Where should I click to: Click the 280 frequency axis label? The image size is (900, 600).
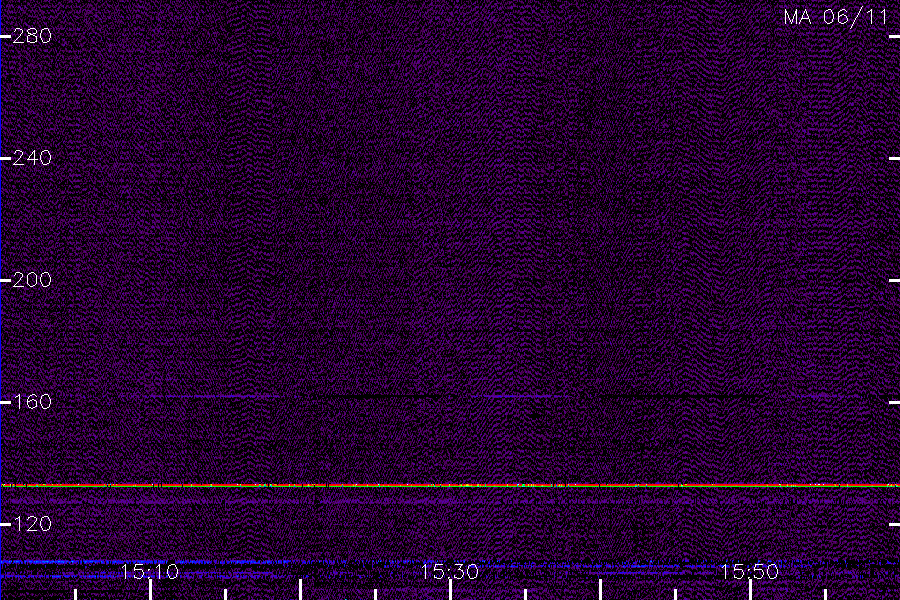click(x=32, y=36)
